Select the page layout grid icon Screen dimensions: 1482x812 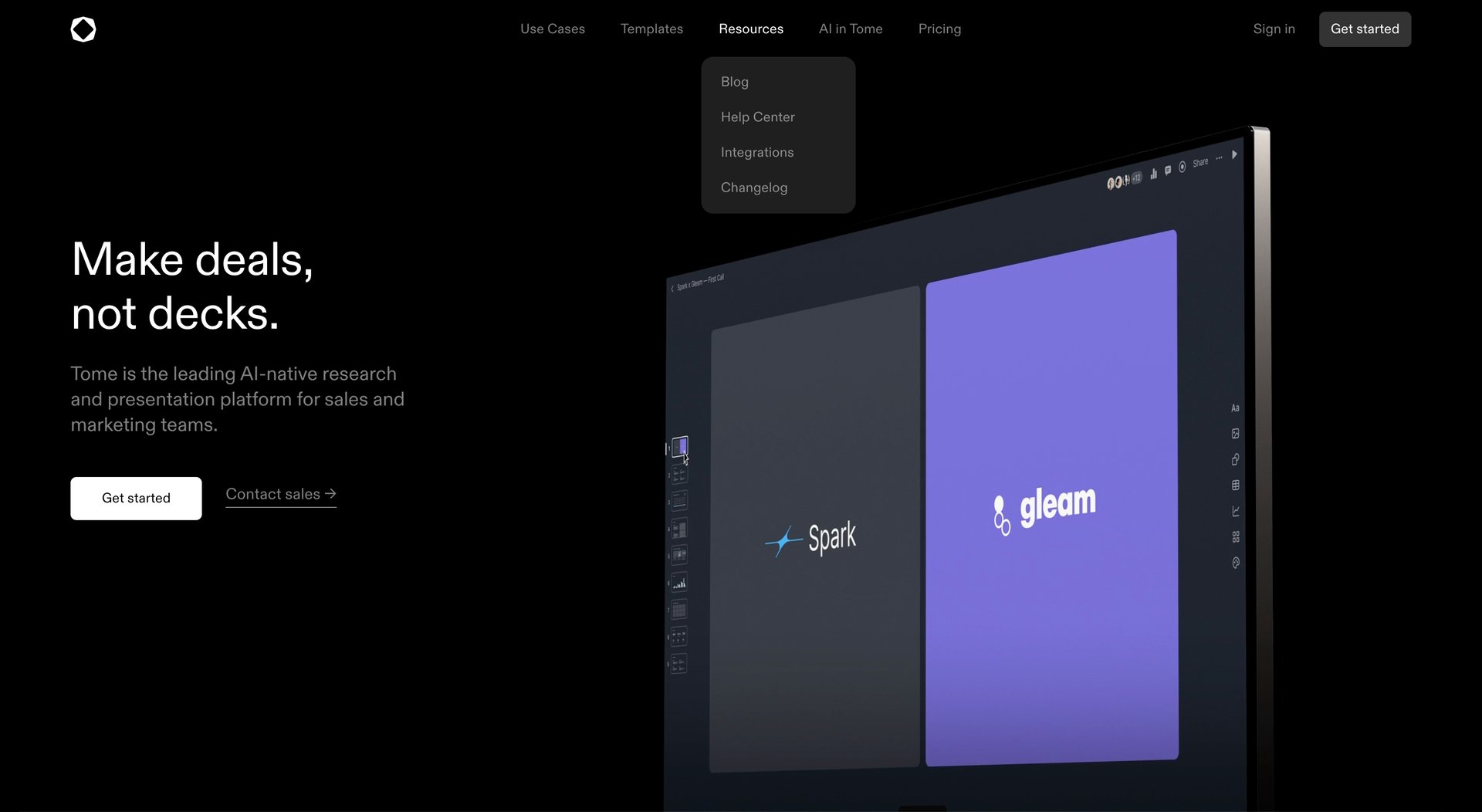[x=1235, y=535]
